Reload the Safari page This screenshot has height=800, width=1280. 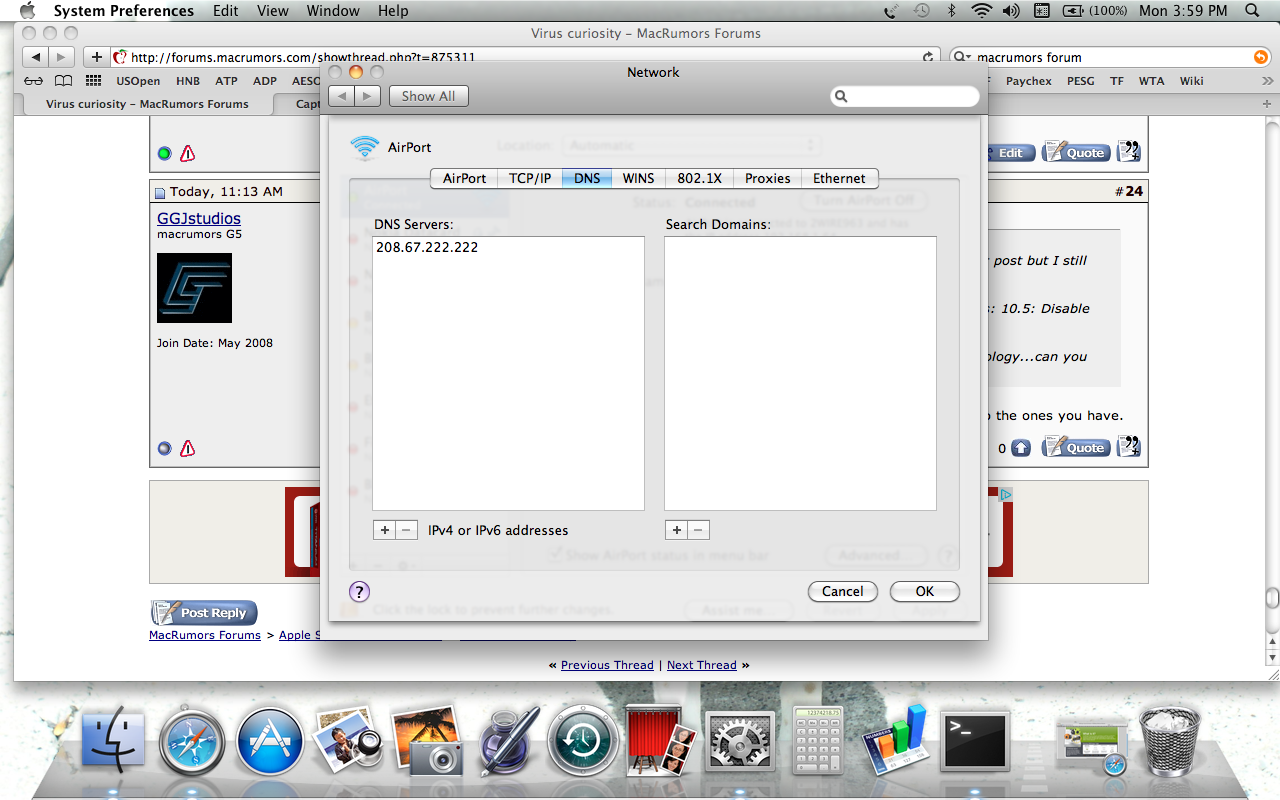click(x=928, y=57)
